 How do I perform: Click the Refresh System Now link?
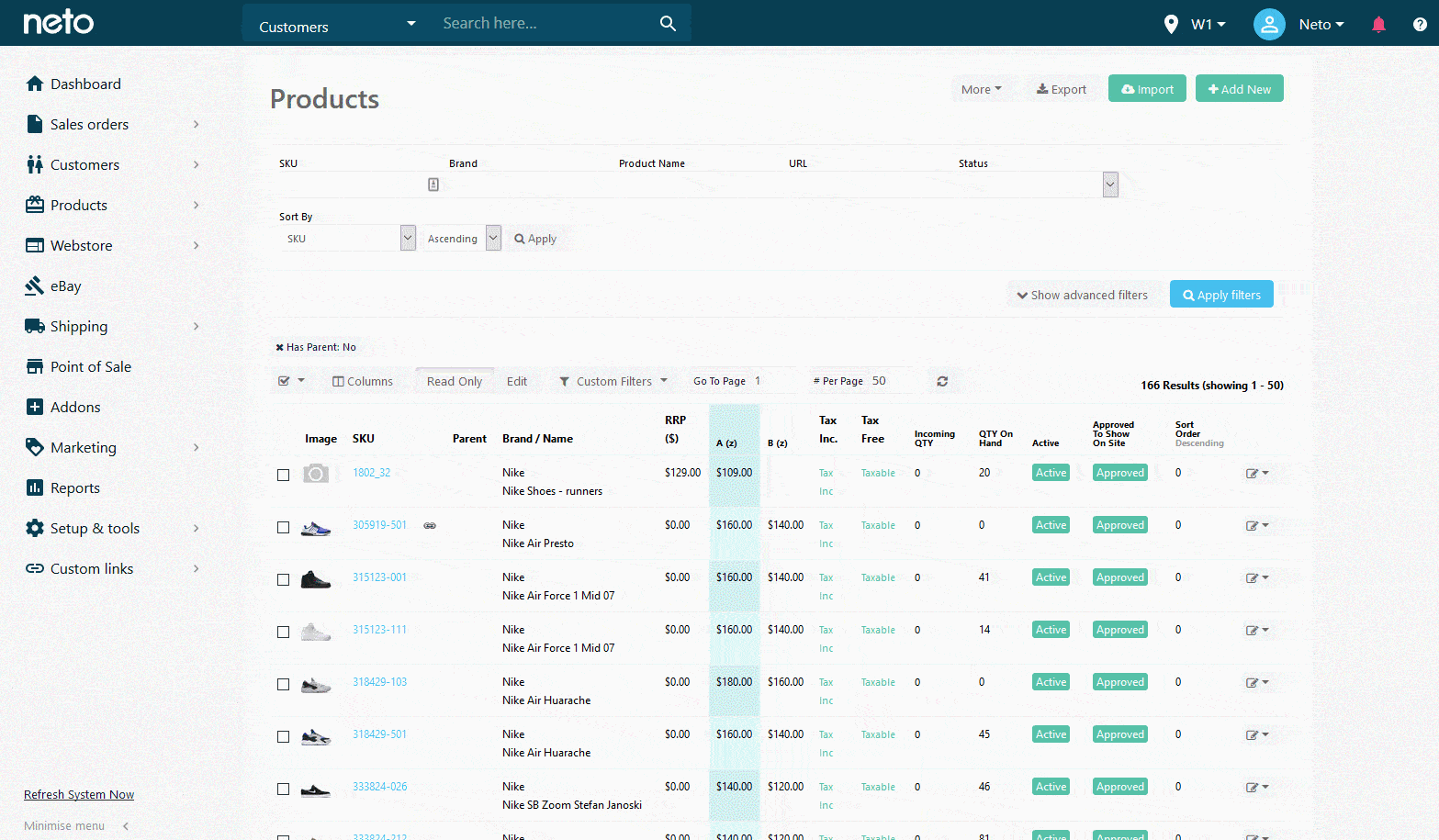pyautogui.click(x=79, y=794)
